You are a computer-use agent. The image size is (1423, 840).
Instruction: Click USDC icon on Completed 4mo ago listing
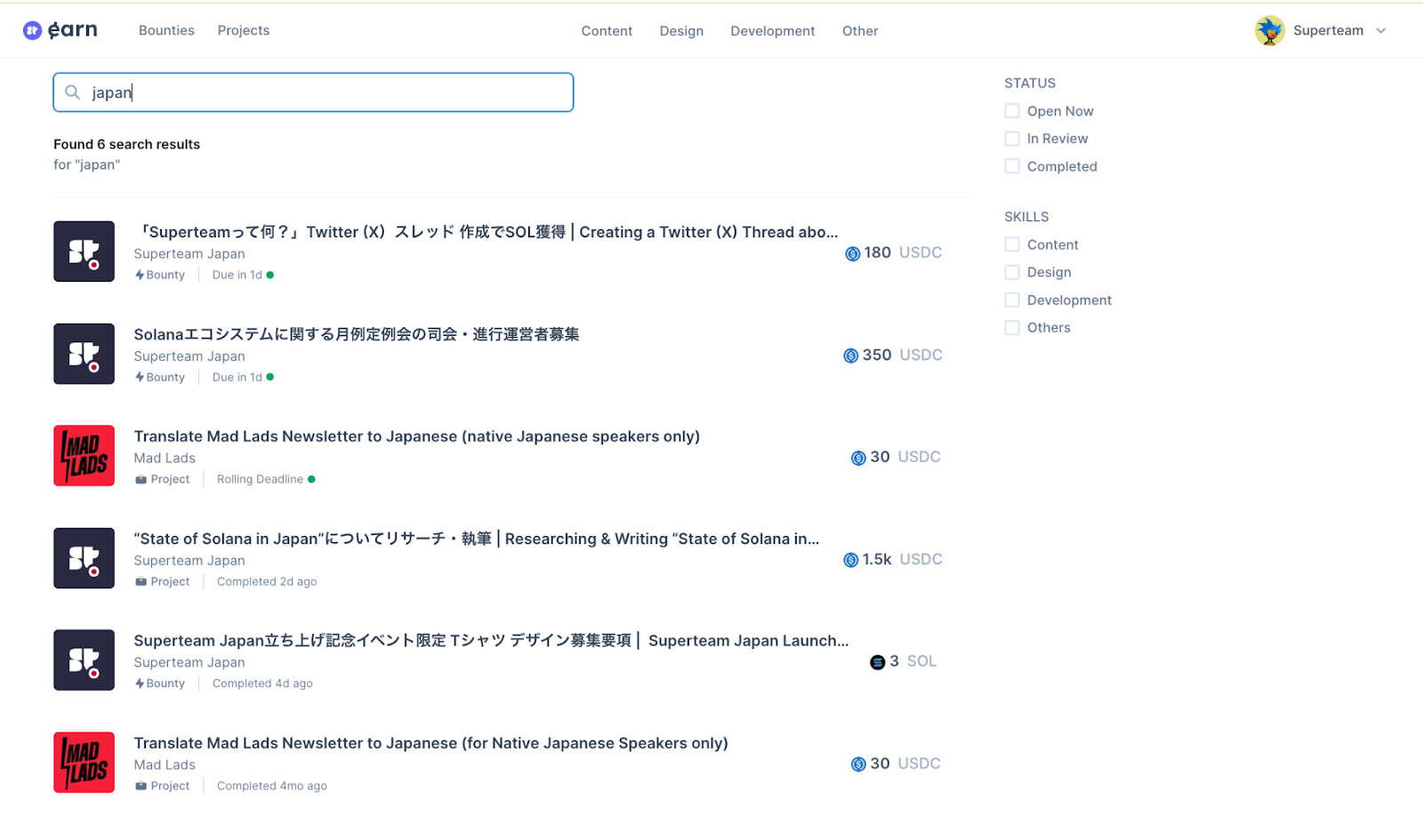click(858, 764)
